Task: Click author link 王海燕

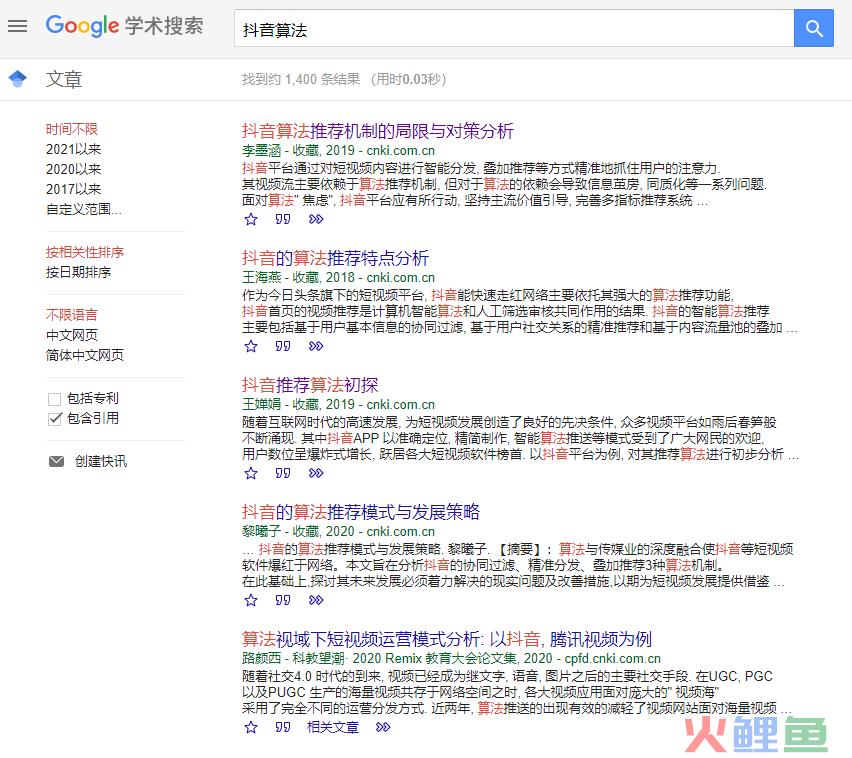Action: click(261, 278)
